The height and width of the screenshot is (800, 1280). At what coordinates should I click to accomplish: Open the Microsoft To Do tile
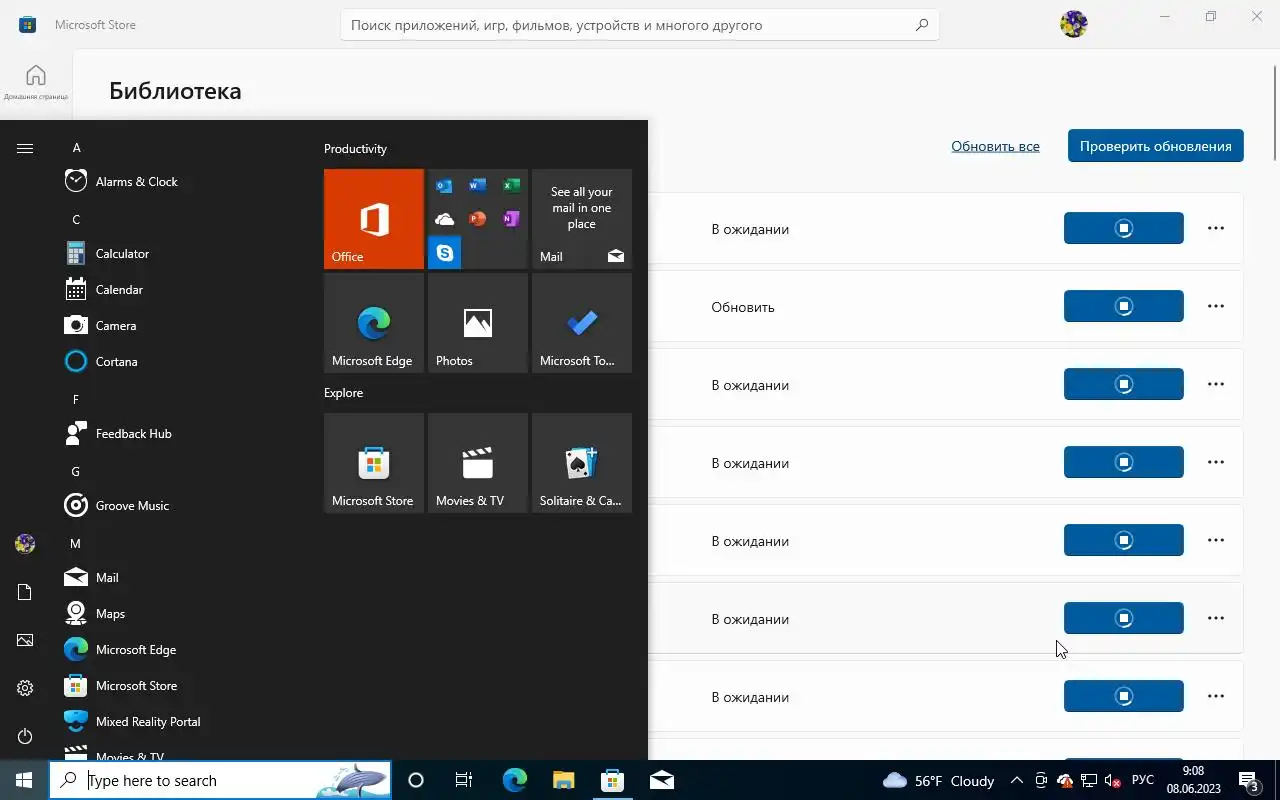point(582,323)
